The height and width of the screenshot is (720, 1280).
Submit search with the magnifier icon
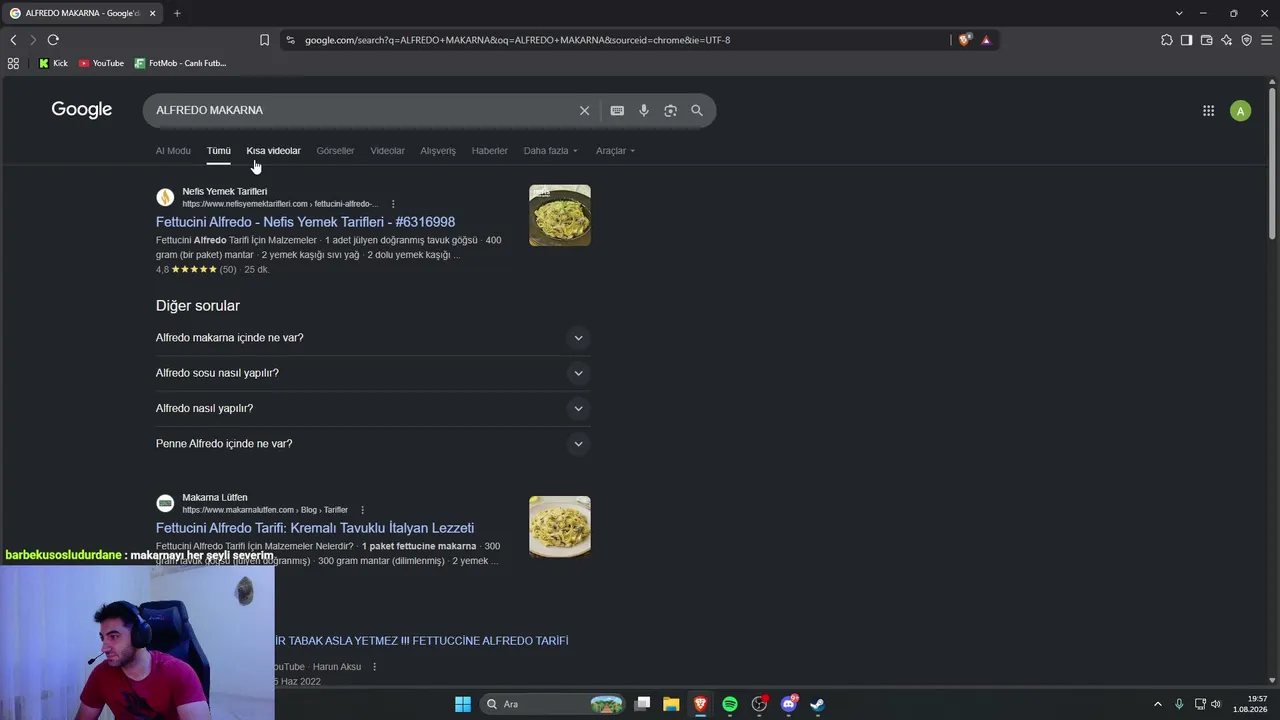[697, 110]
